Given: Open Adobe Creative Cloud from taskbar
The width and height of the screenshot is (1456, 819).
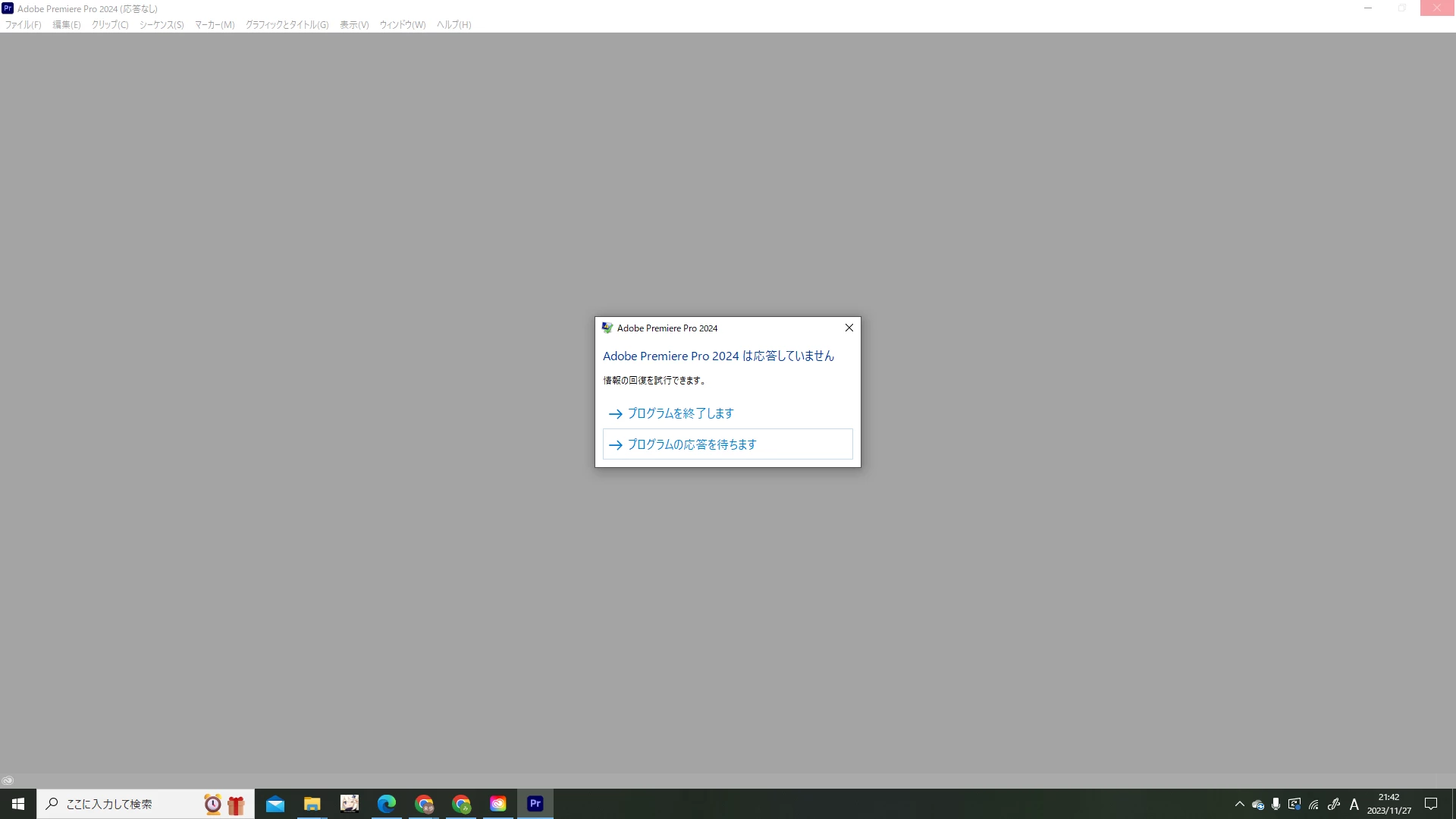Looking at the screenshot, I should (498, 804).
